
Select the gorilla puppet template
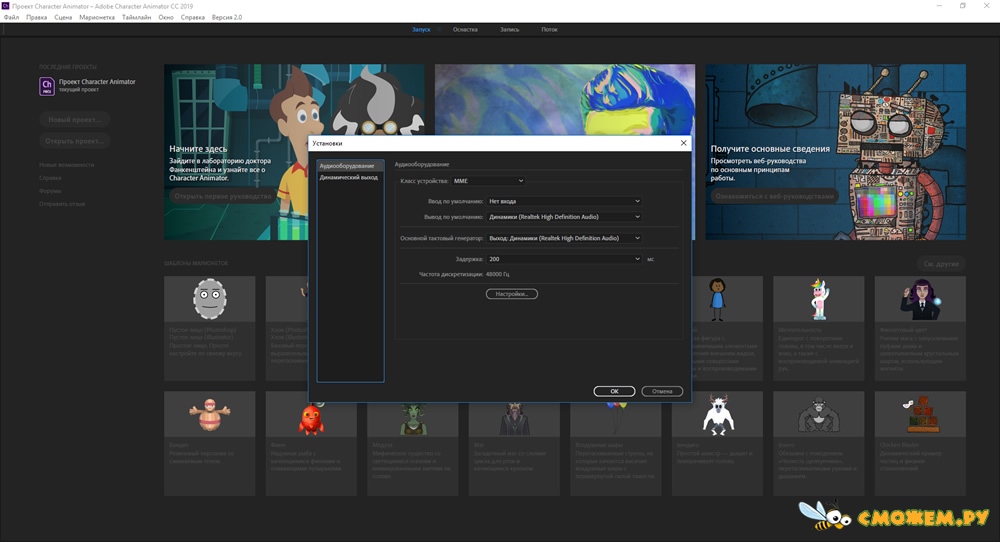pyautogui.click(x=819, y=444)
